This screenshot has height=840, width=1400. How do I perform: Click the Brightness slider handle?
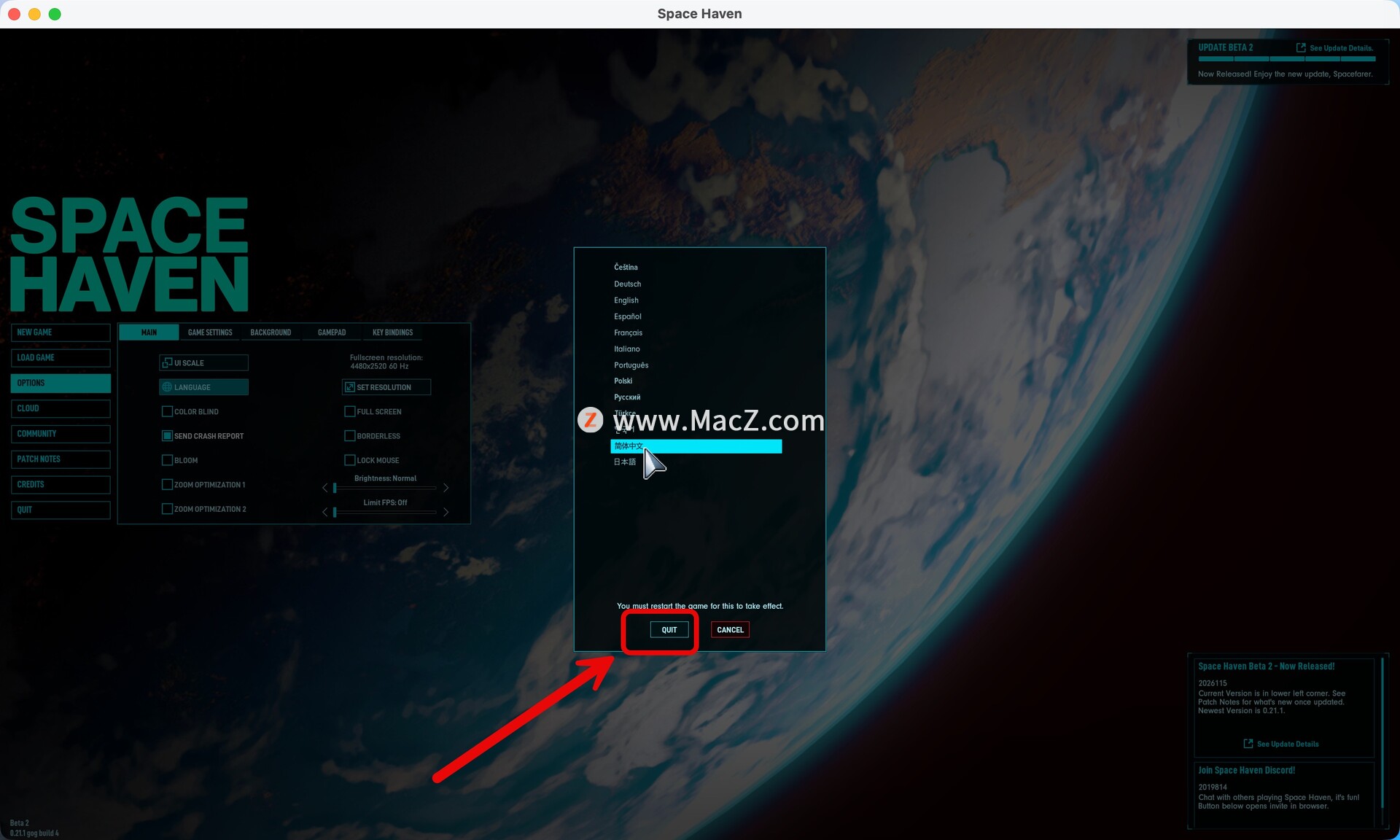pyautogui.click(x=335, y=488)
